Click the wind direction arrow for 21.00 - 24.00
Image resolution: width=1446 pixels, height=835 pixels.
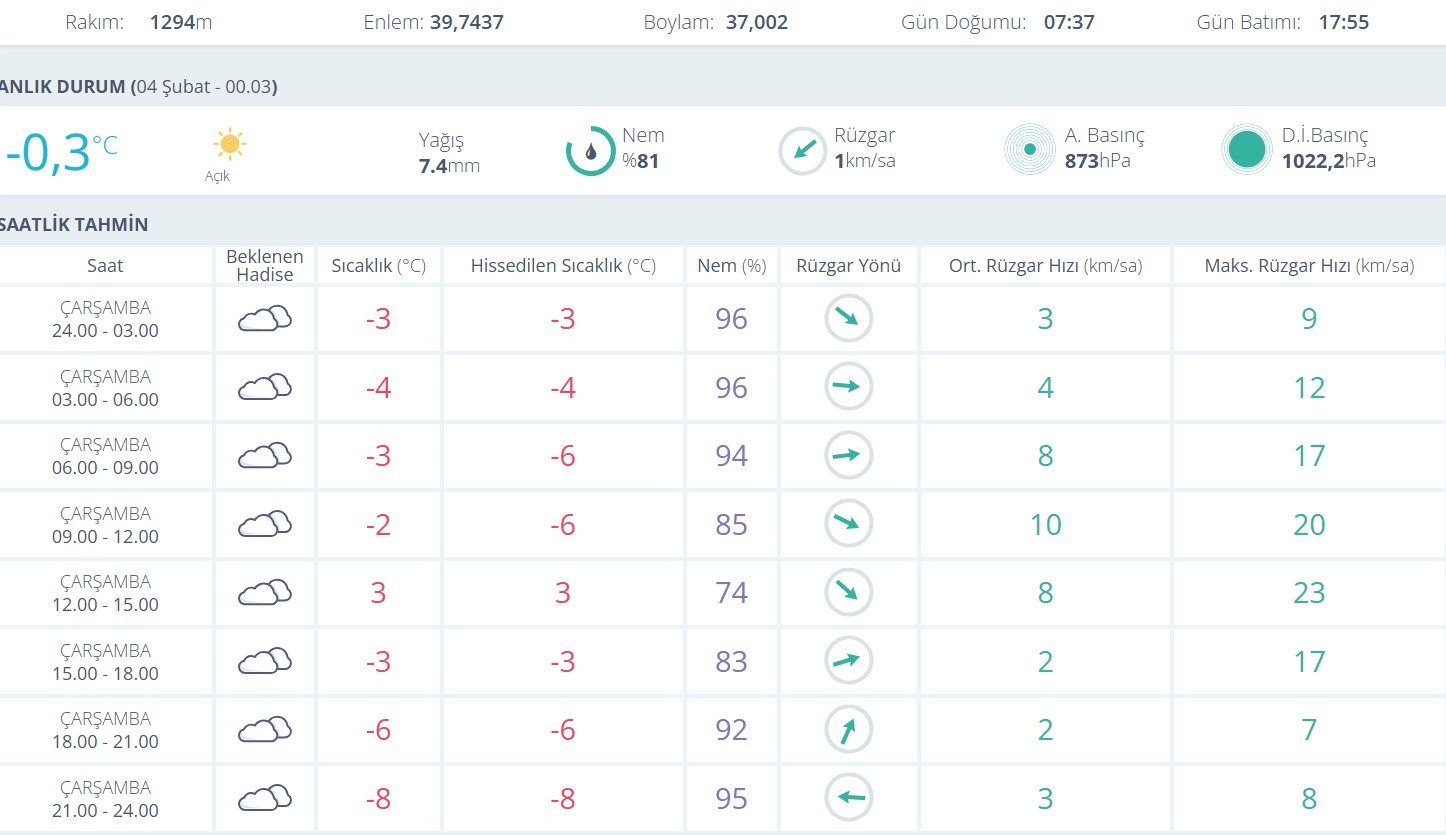coord(848,798)
